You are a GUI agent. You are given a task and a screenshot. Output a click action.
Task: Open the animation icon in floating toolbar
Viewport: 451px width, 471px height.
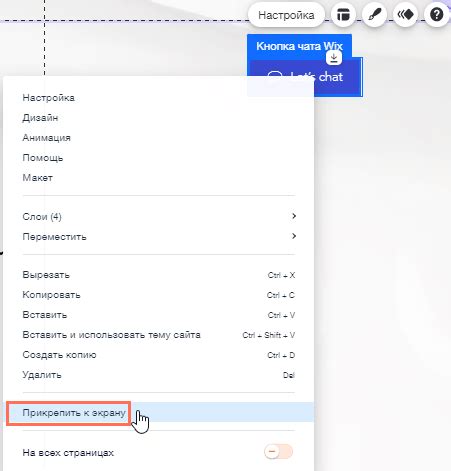coord(406,15)
